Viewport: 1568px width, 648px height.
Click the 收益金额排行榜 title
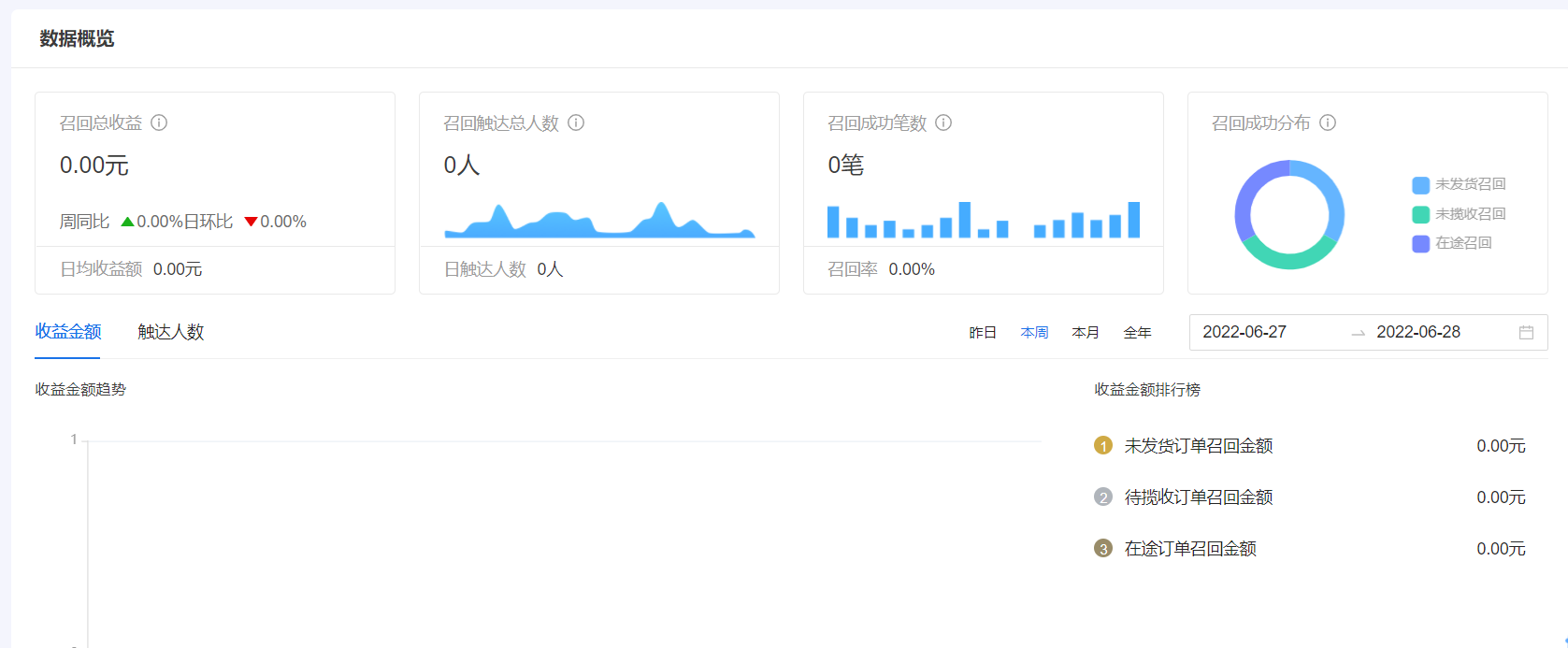pos(1147,389)
